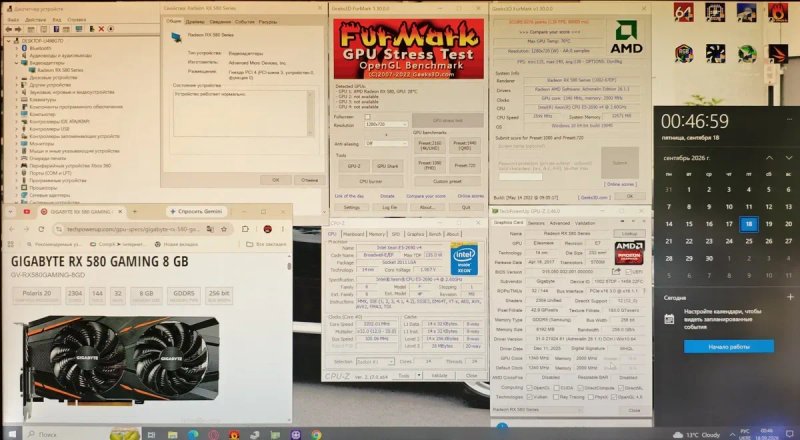Click Back arrow in Device Manager toolbar

pos(9,29)
